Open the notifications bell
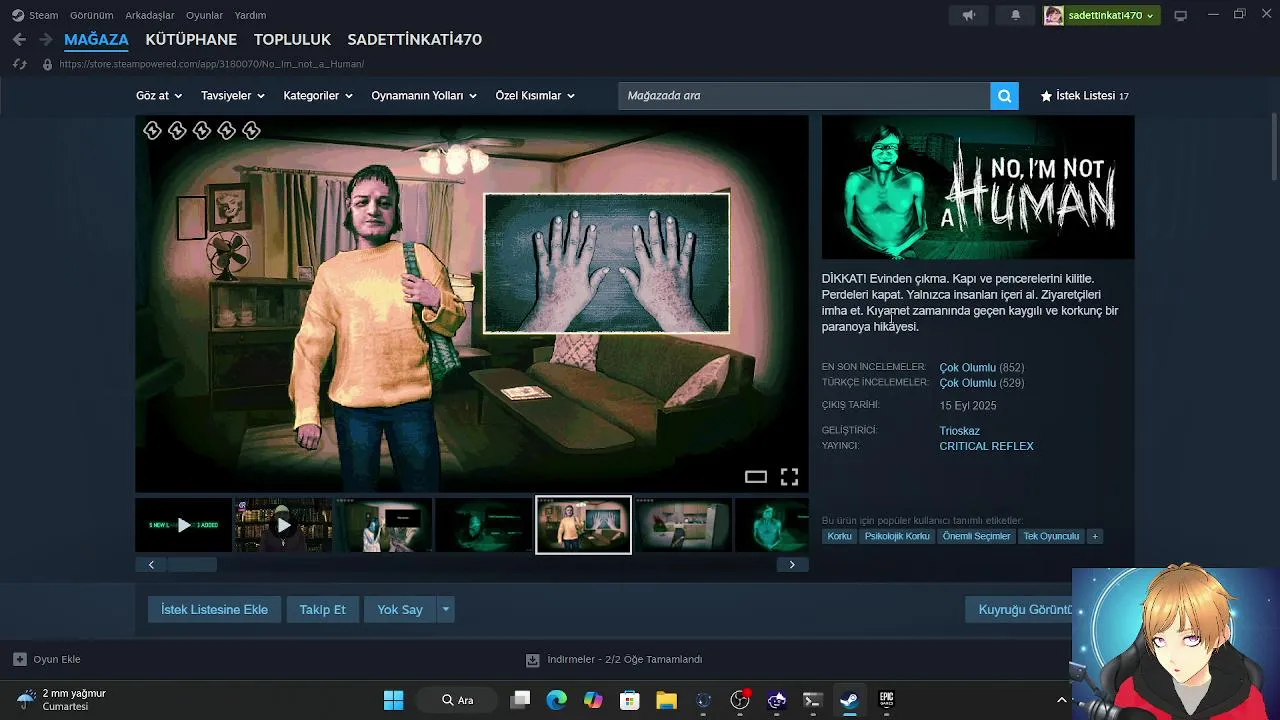The width and height of the screenshot is (1280, 720). (x=1015, y=15)
